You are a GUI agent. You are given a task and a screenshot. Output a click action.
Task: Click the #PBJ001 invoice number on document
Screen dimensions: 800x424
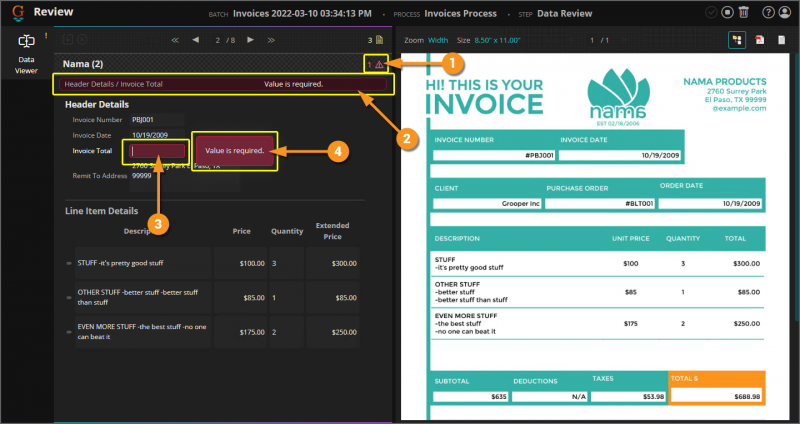click(x=539, y=155)
